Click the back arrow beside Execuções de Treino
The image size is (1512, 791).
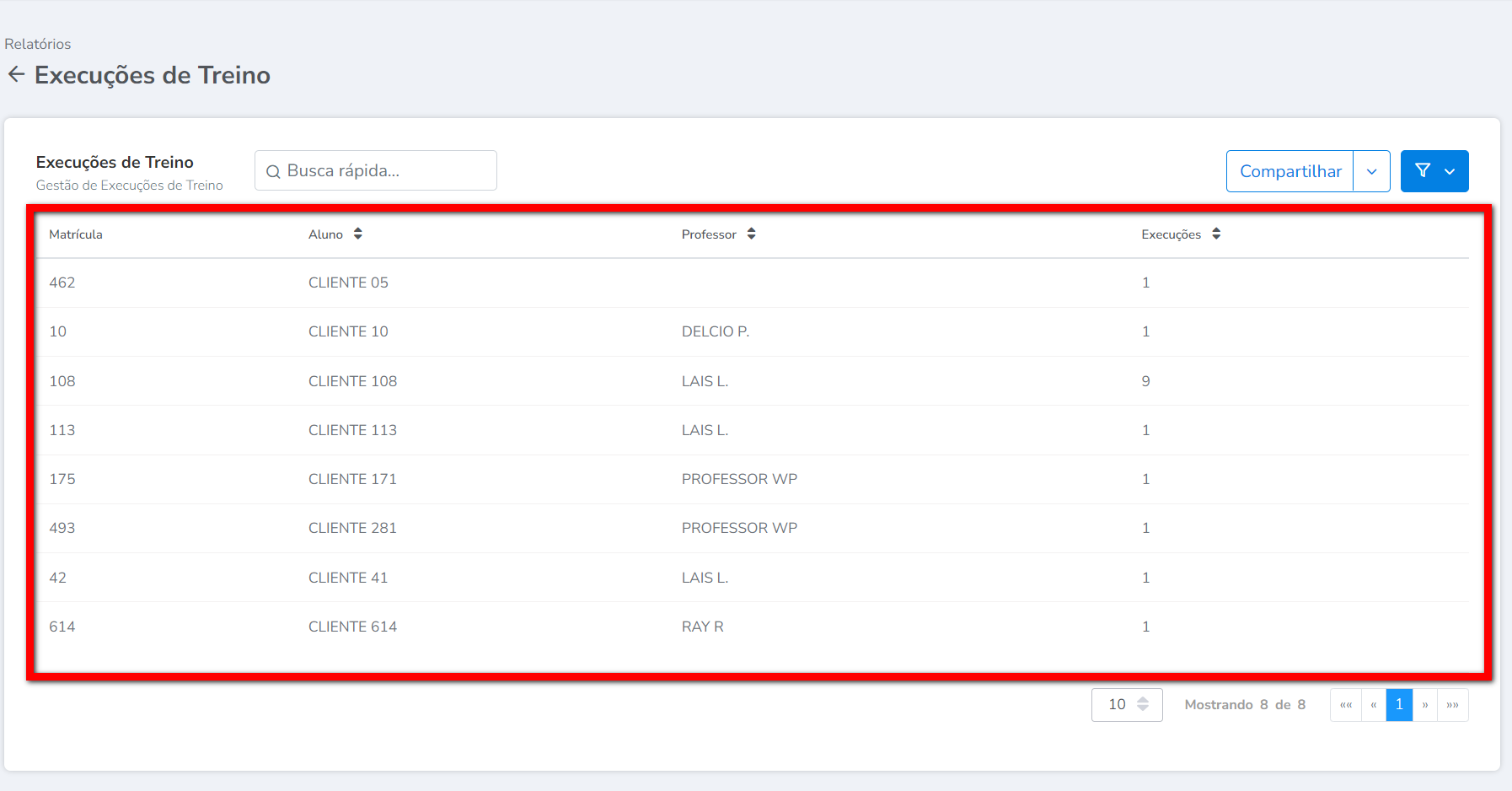click(x=16, y=75)
